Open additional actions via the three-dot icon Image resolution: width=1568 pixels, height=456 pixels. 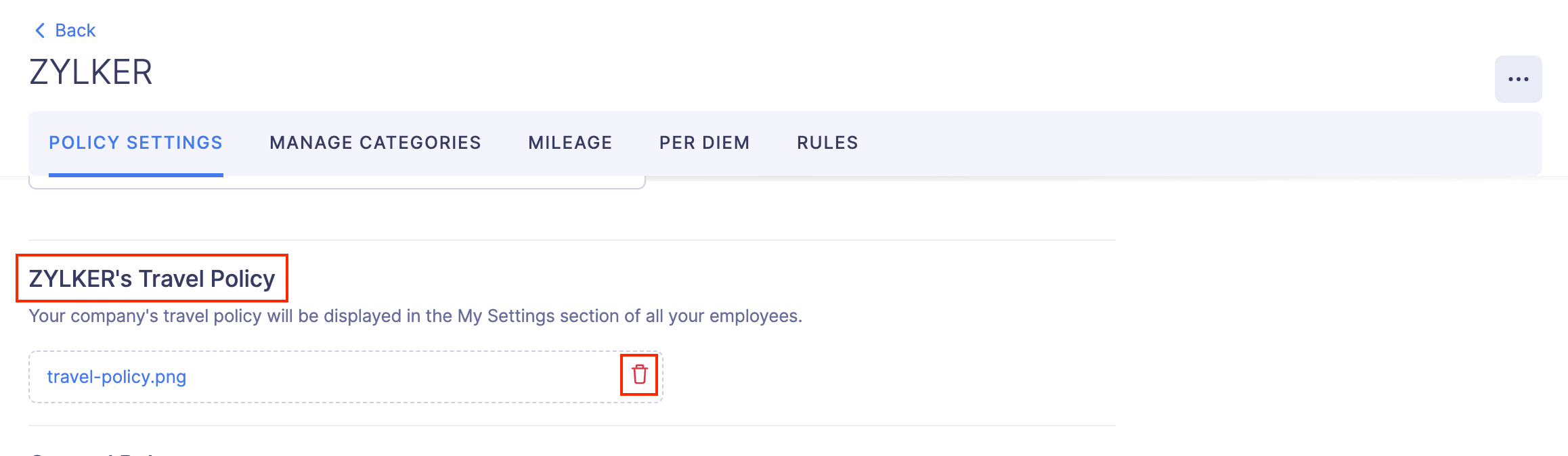tap(1519, 78)
